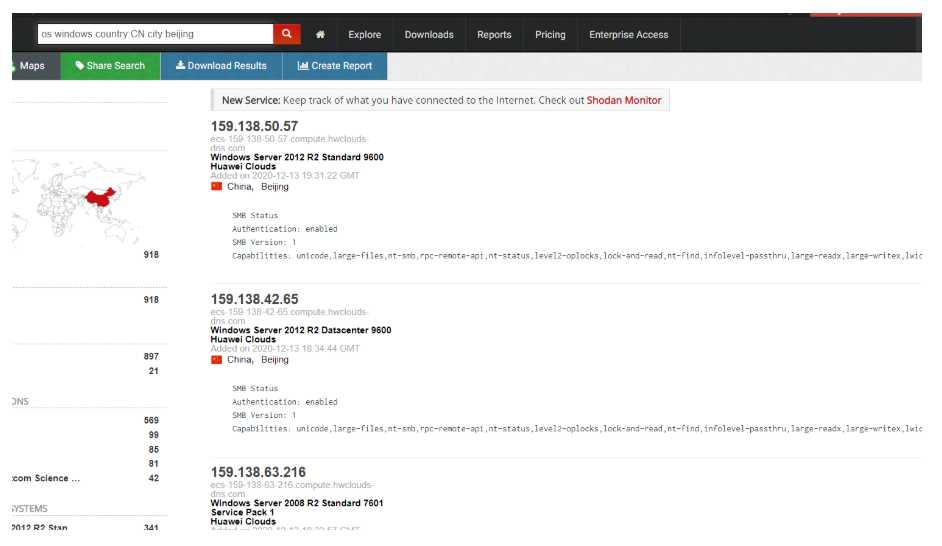This screenshot has height=546, width=942.
Task: Open host 159.138.63.216
Action: tap(258, 472)
